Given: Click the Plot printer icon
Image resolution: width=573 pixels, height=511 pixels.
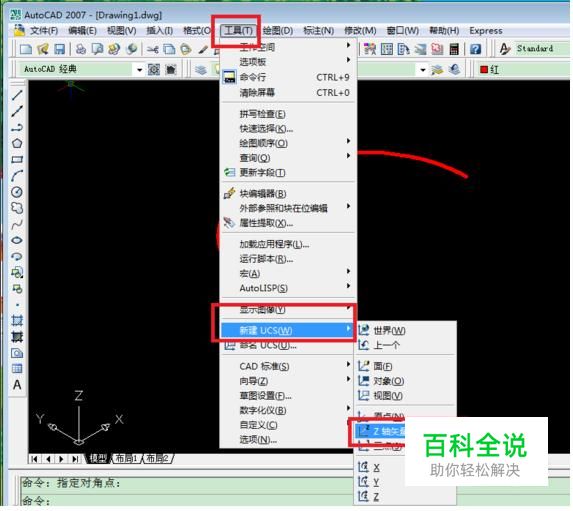Looking at the screenshot, I should [x=81, y=49].
